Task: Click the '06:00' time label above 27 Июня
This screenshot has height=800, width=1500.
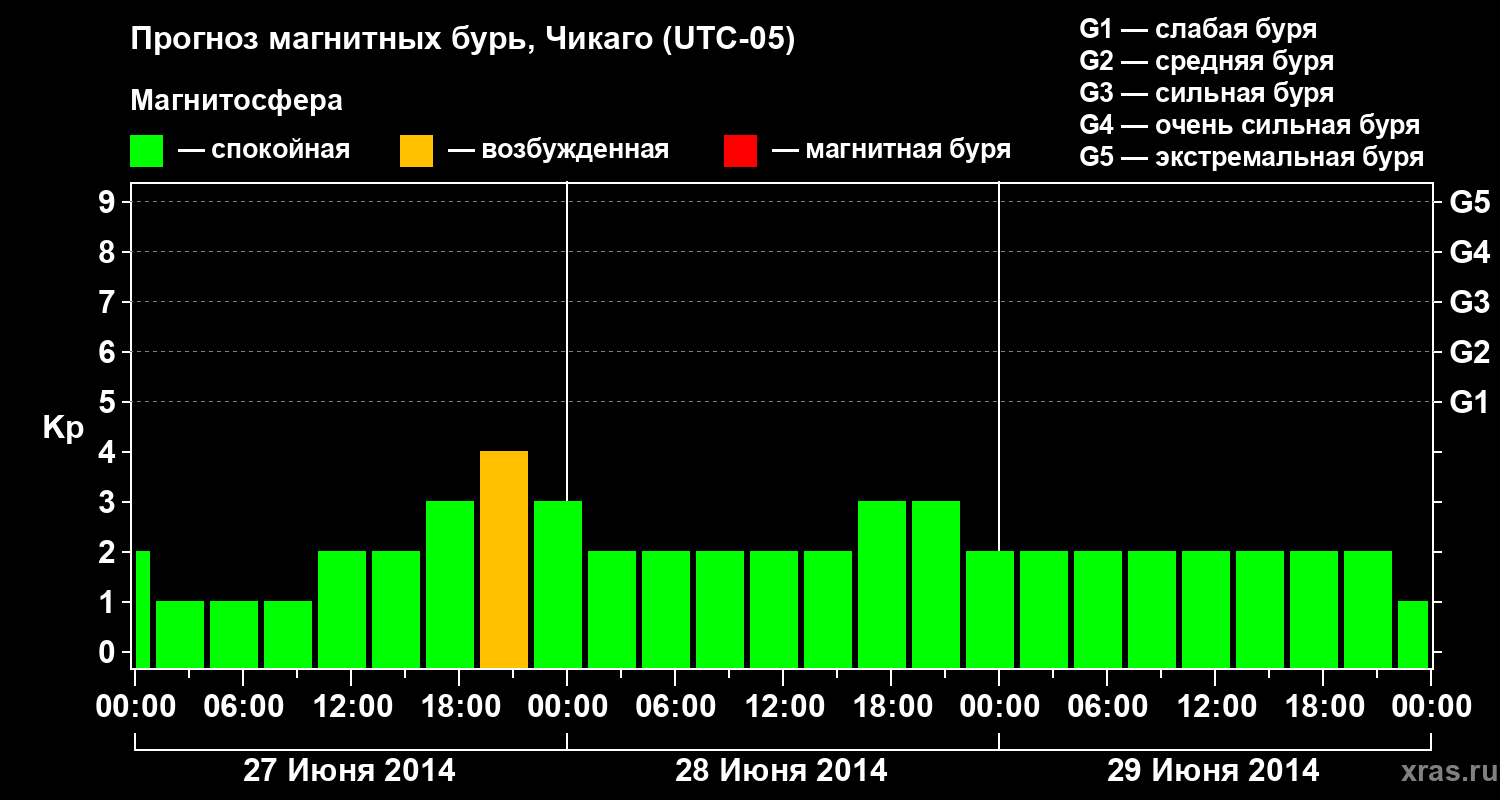Action: 243,707
